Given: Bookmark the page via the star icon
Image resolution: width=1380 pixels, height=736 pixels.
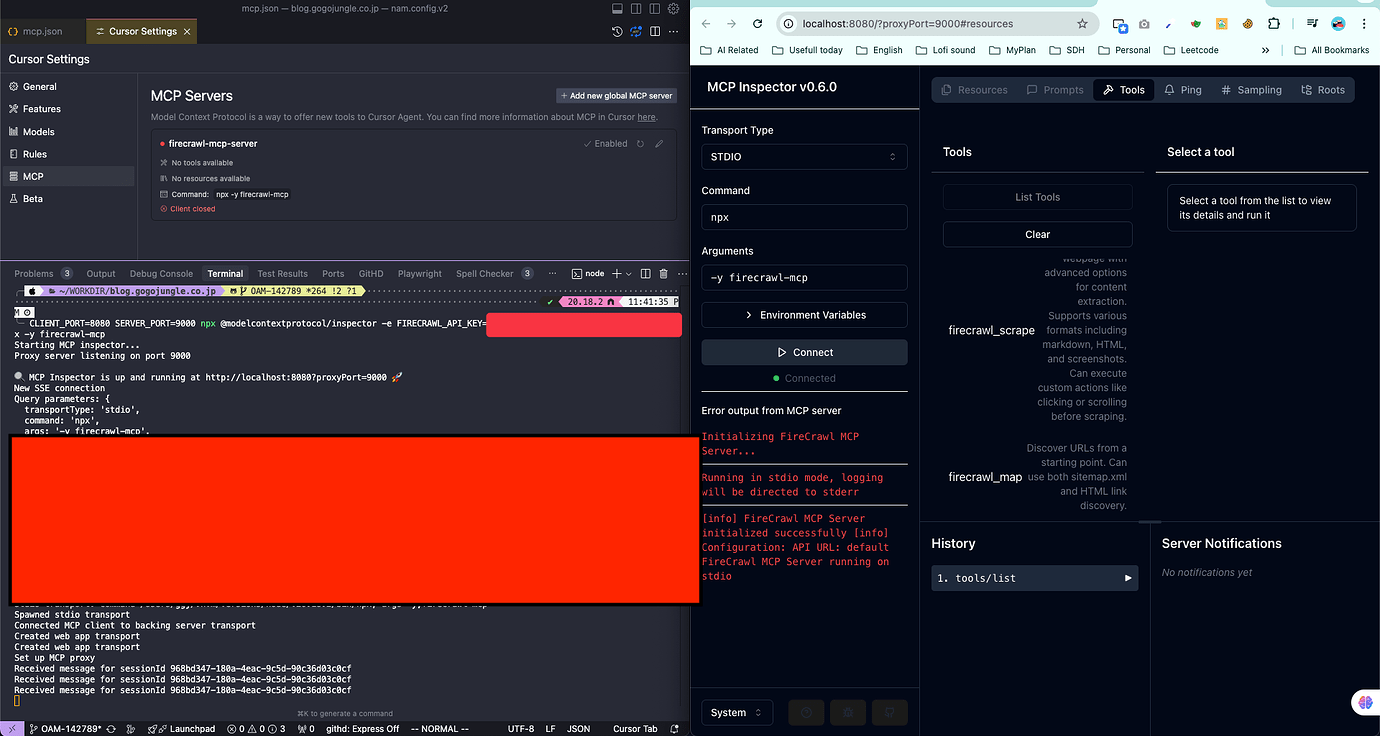Looking at the screenshot, I should click(x=1082, y=23).
